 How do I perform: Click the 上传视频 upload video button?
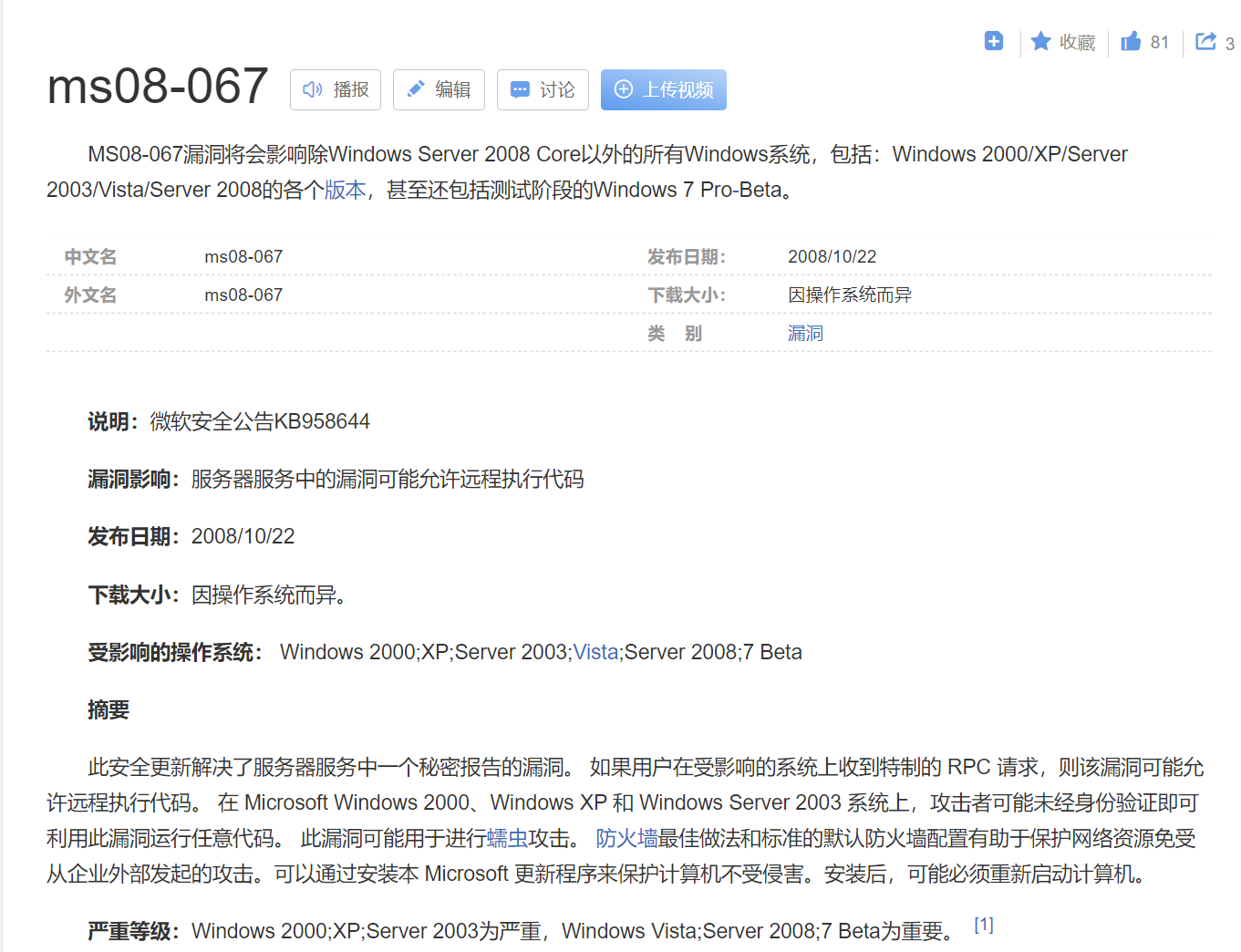click(x=664, y=89)
